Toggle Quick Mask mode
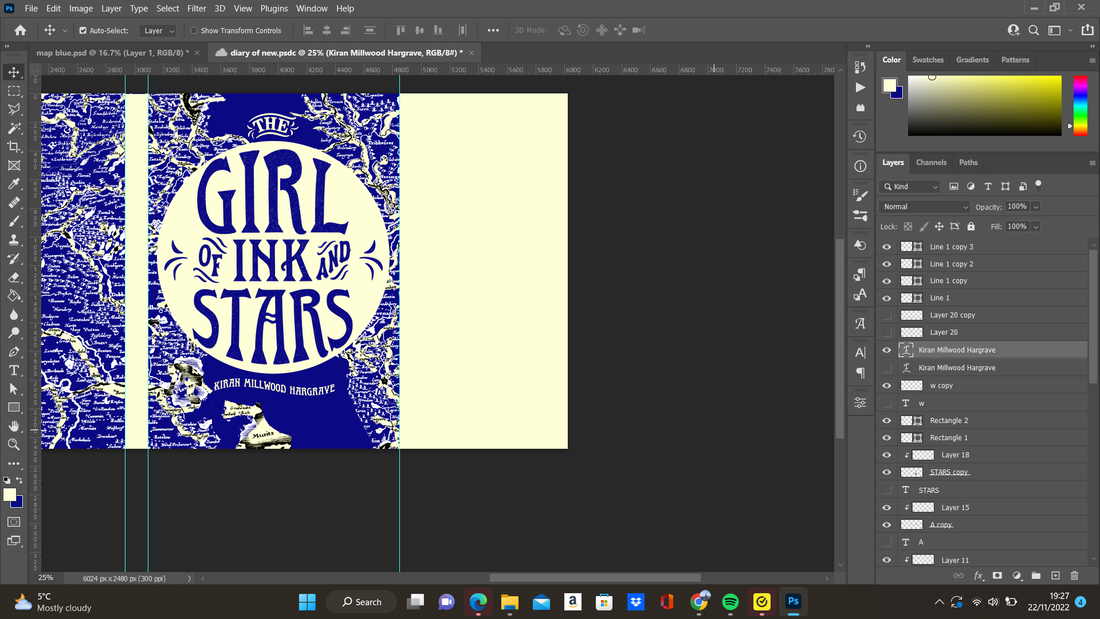 (13, 522)
